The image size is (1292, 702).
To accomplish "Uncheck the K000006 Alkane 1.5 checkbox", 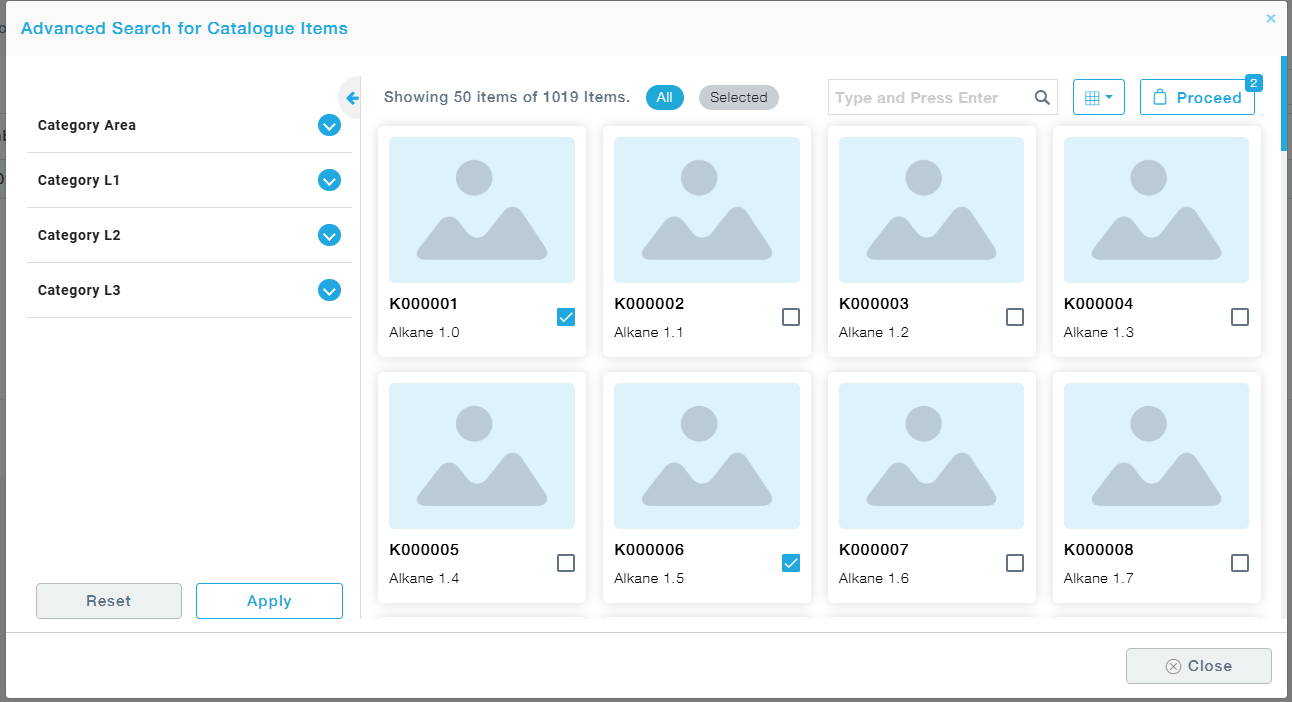I will click(x=791, y=563).
